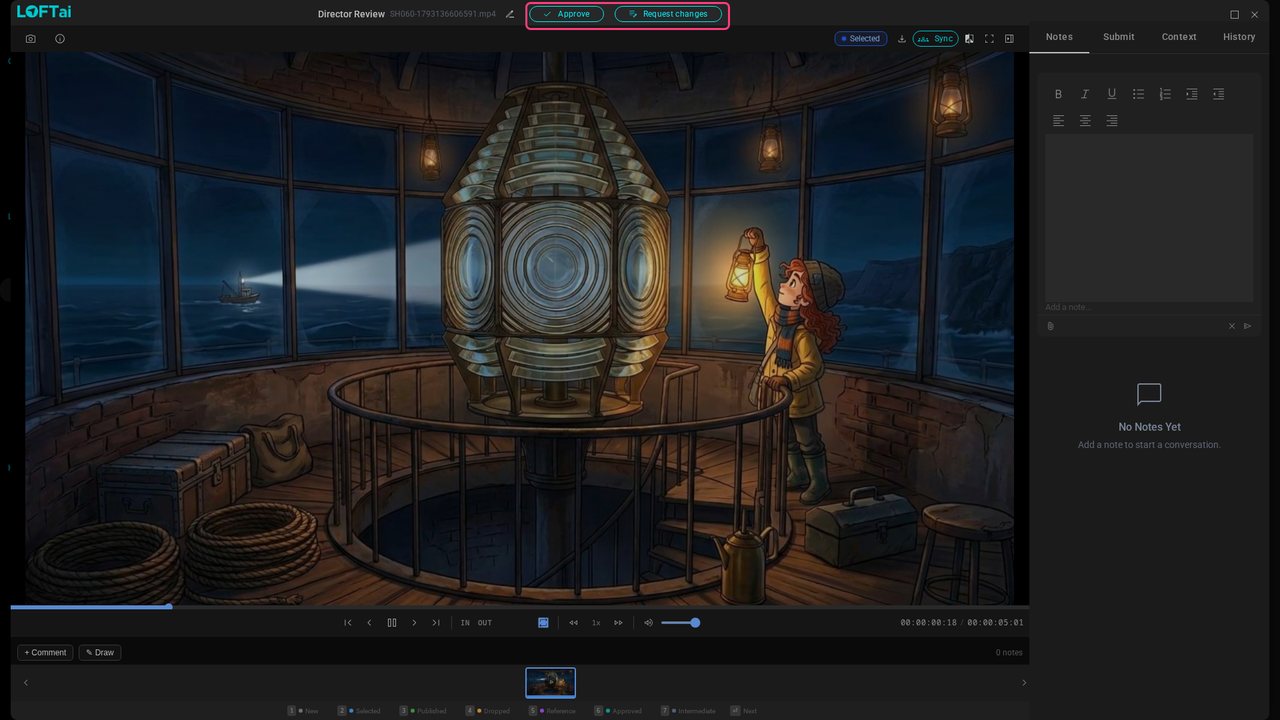Toggle the right side panel icon

point(1009,39)
